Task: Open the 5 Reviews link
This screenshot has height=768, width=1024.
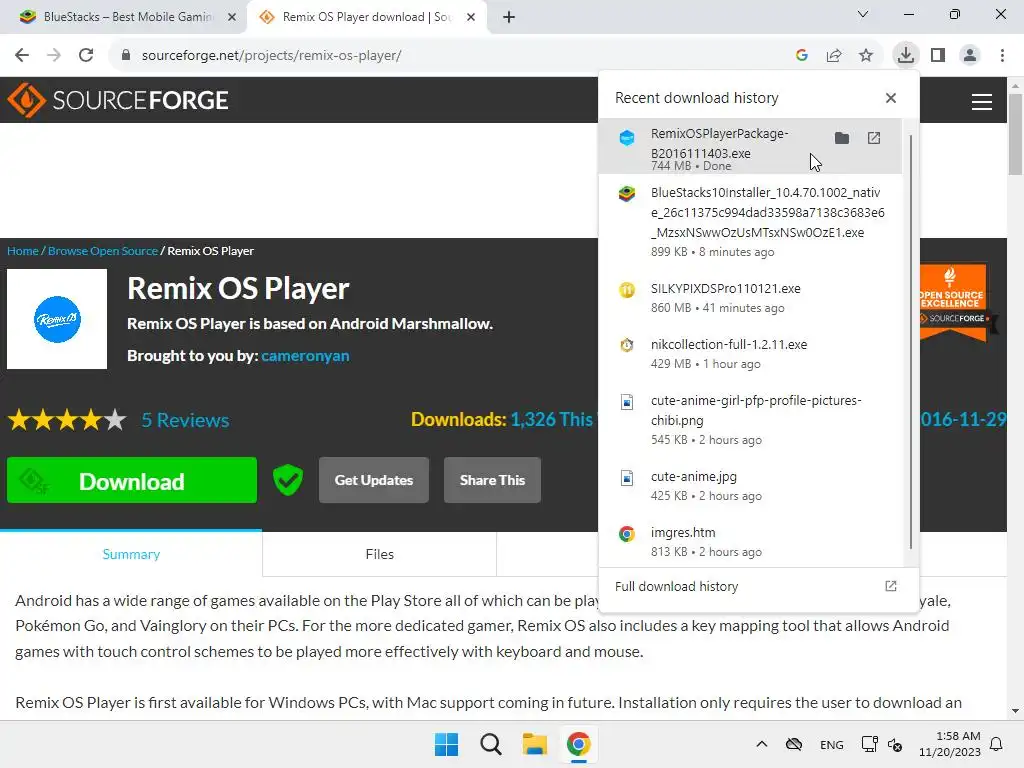Action: point(185,420)
